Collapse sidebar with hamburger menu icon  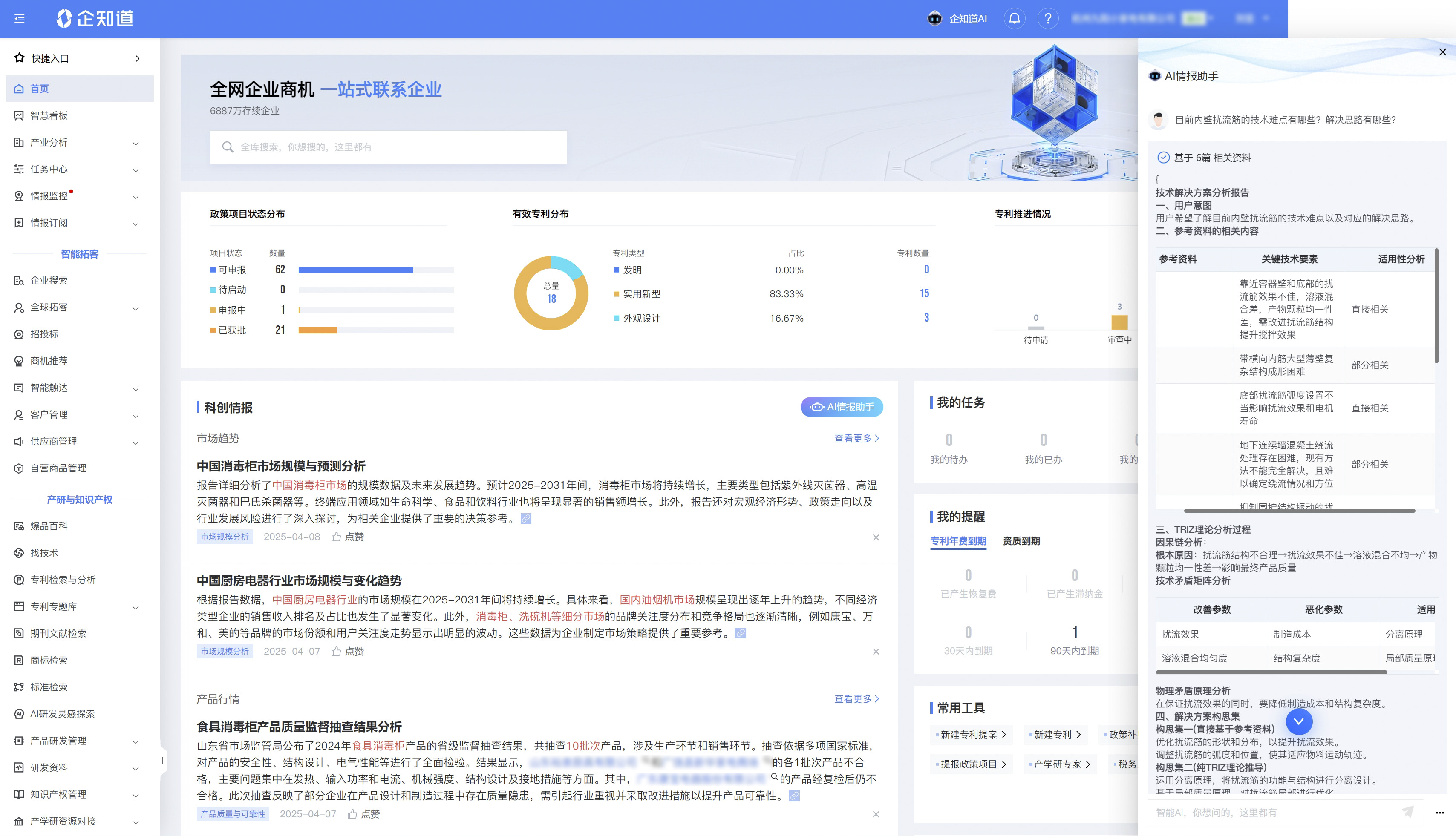(x=20, y=19)
